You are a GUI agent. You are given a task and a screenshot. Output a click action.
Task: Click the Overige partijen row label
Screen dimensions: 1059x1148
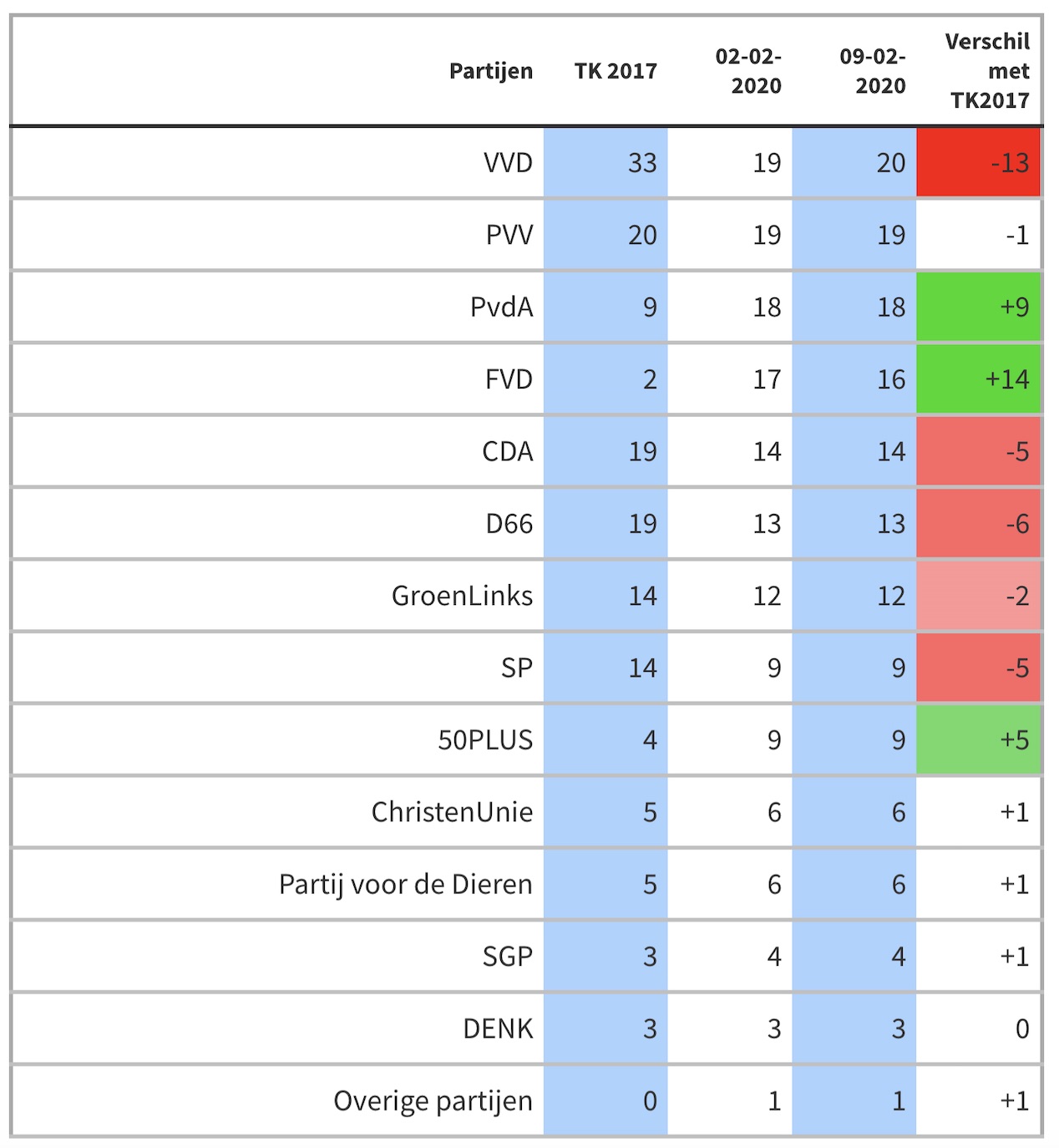pos(433,1101)
